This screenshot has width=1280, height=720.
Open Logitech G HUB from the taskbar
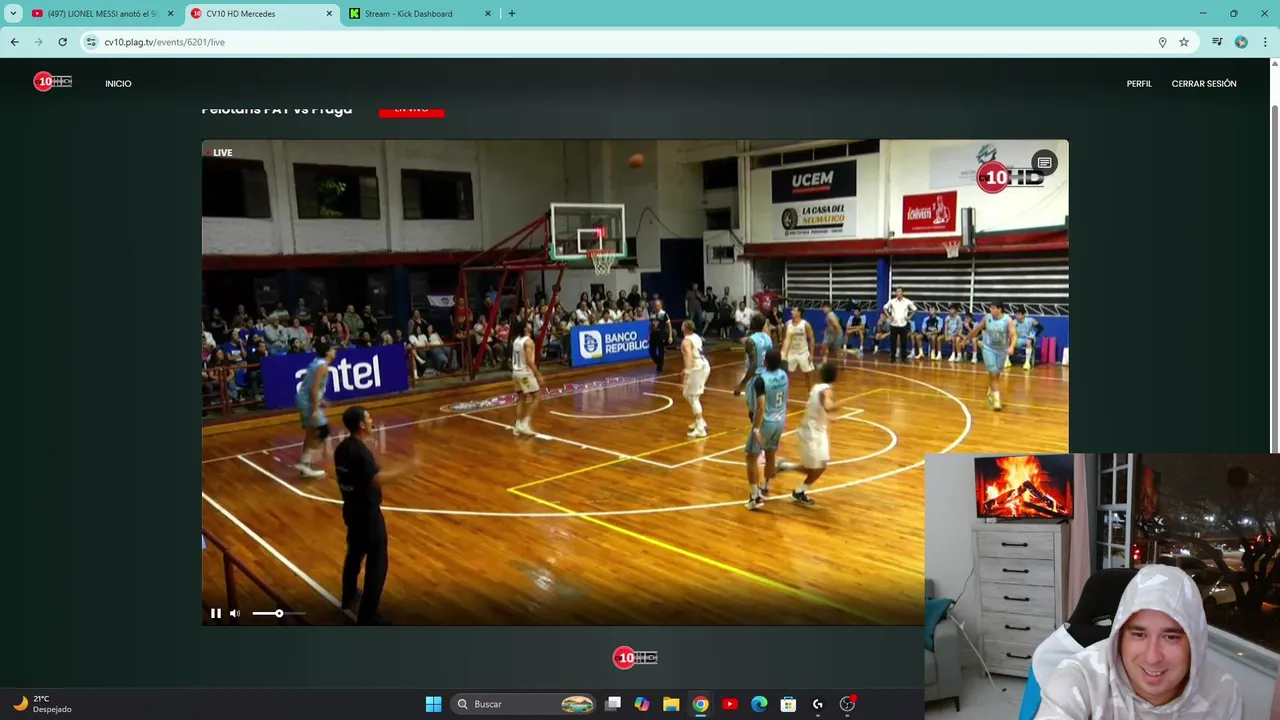pos(818,704)
